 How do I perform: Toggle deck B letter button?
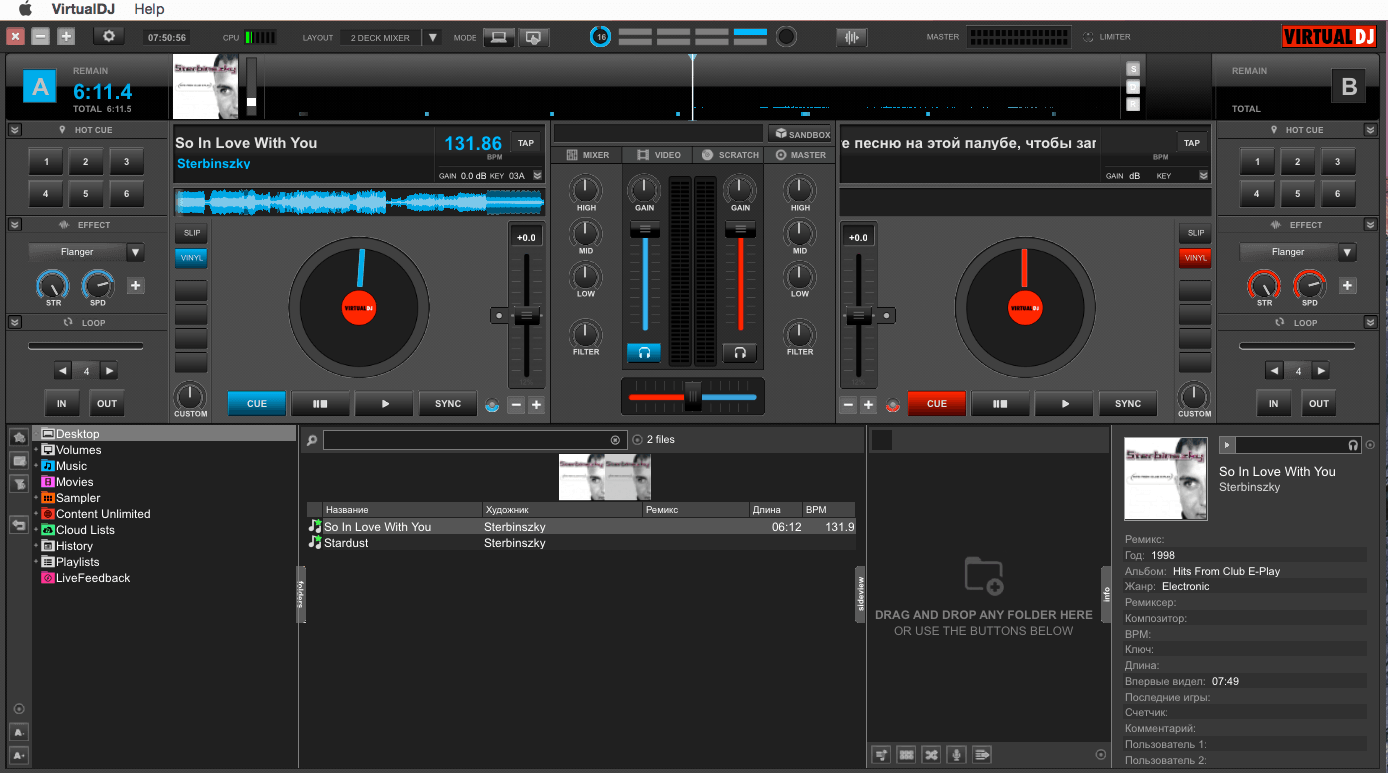(1349, 87)
